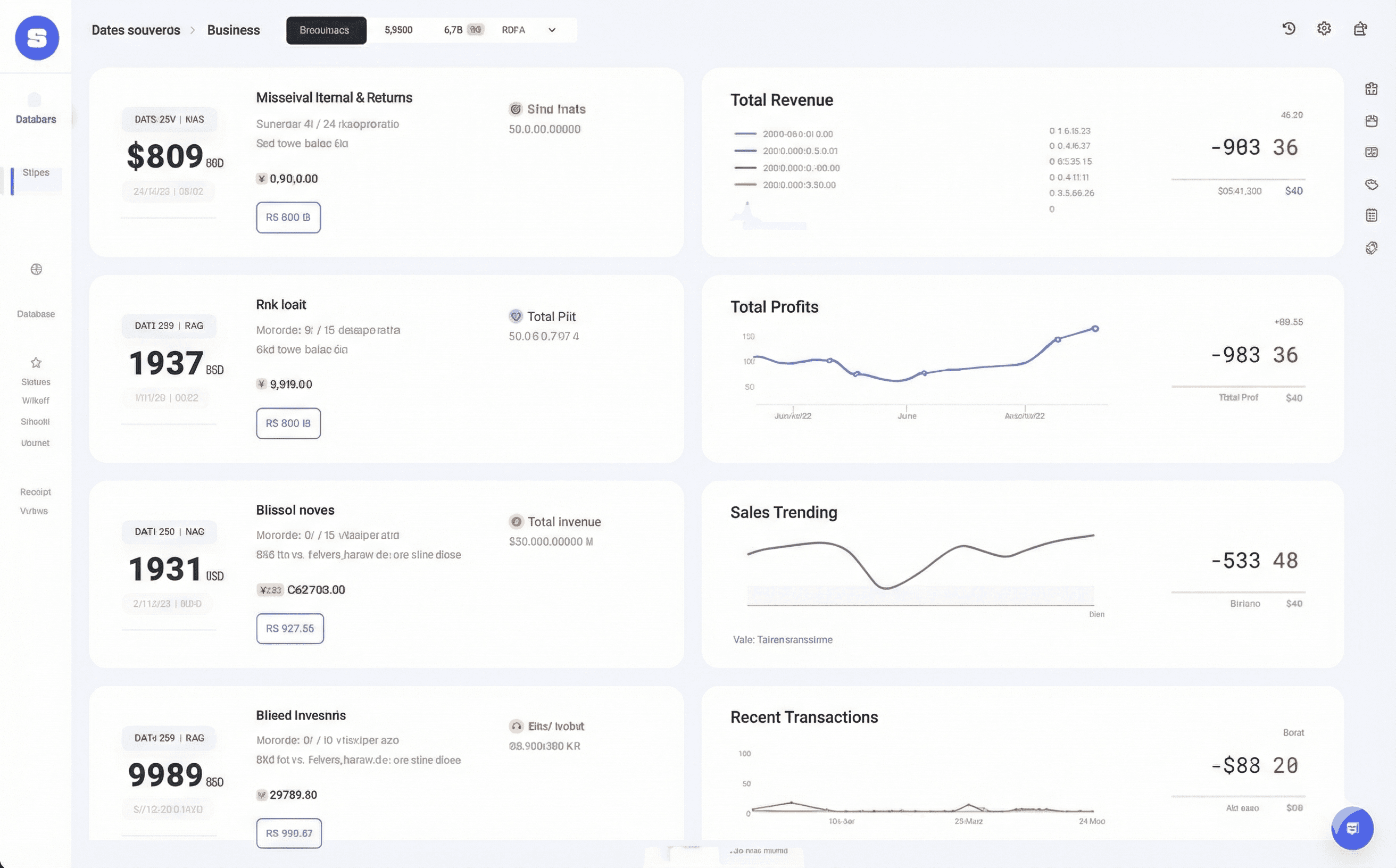The height and width of the screenshot is (868, 1396).
Task: Click the globe icon in left sidebar
Action: [36, 269]
